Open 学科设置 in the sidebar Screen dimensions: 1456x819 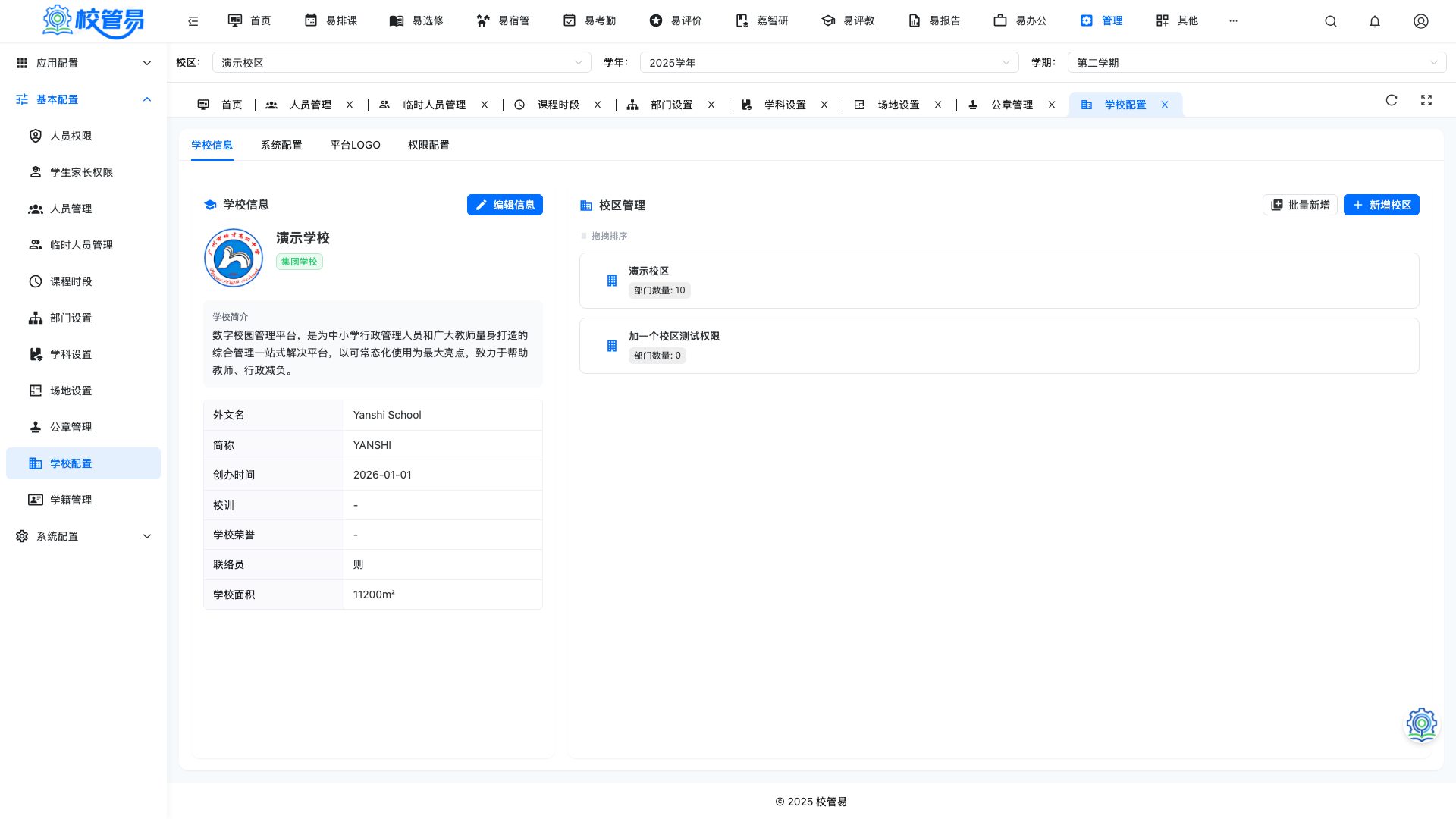click(x=83, y=354)
